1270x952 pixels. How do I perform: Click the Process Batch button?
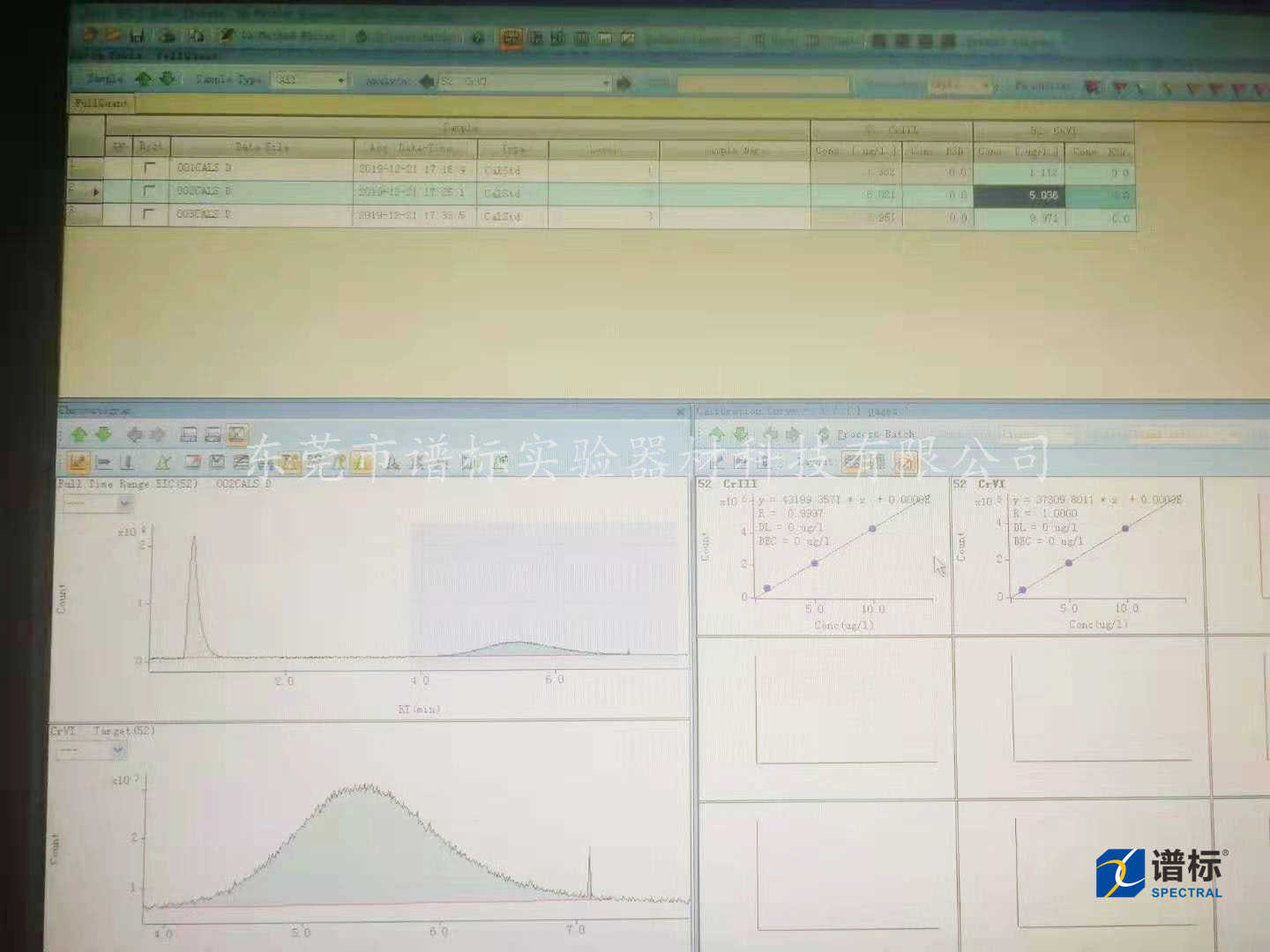[x=875, y=435]
